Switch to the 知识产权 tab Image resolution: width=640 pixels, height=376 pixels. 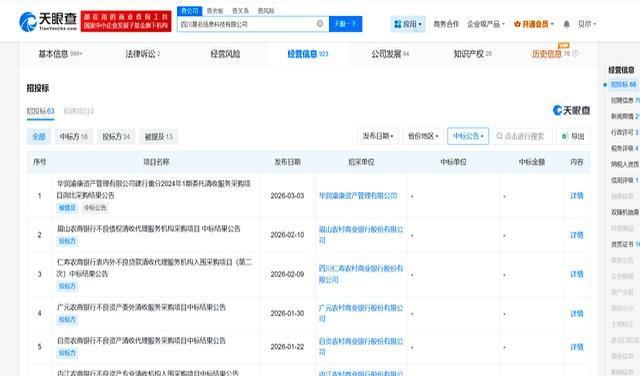click(x=473, y=54)
